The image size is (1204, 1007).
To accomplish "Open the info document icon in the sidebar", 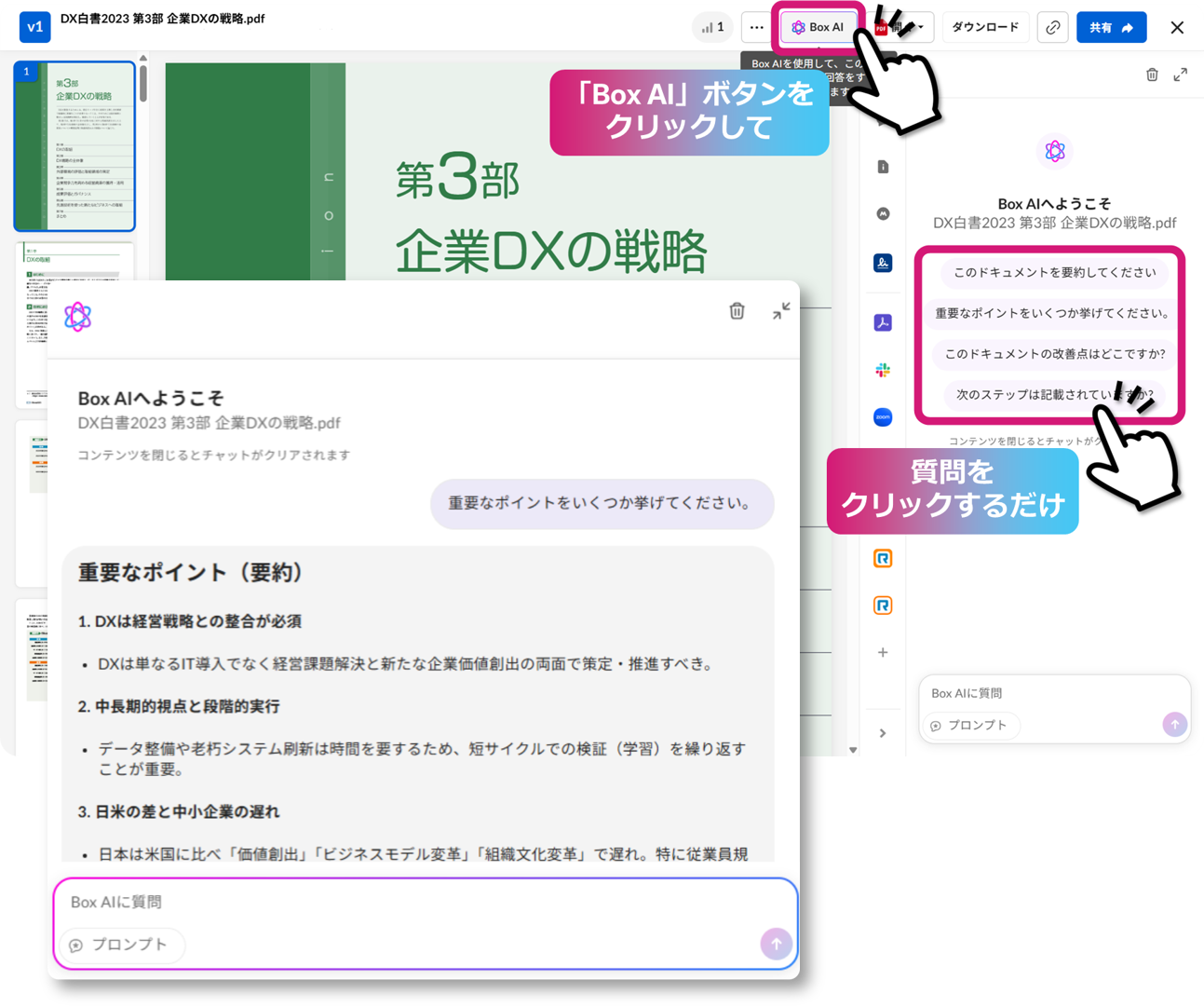I will pyautogui.click(x=883, y=166).
